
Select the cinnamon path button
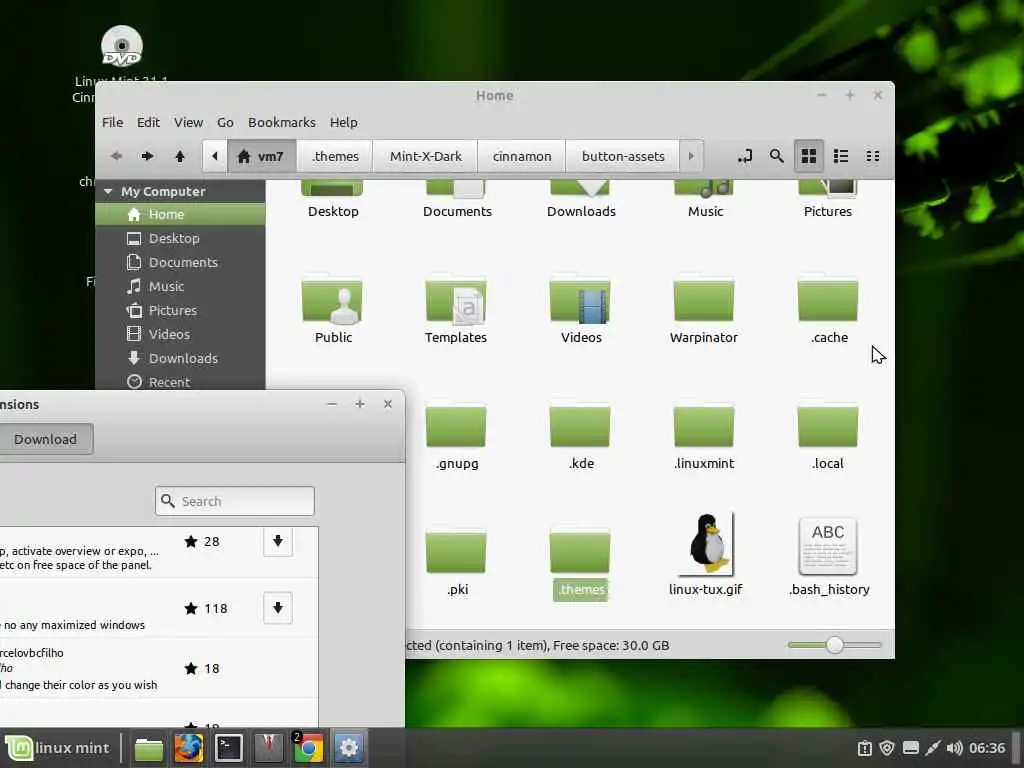pyautogui.click(x=522, y=156)
